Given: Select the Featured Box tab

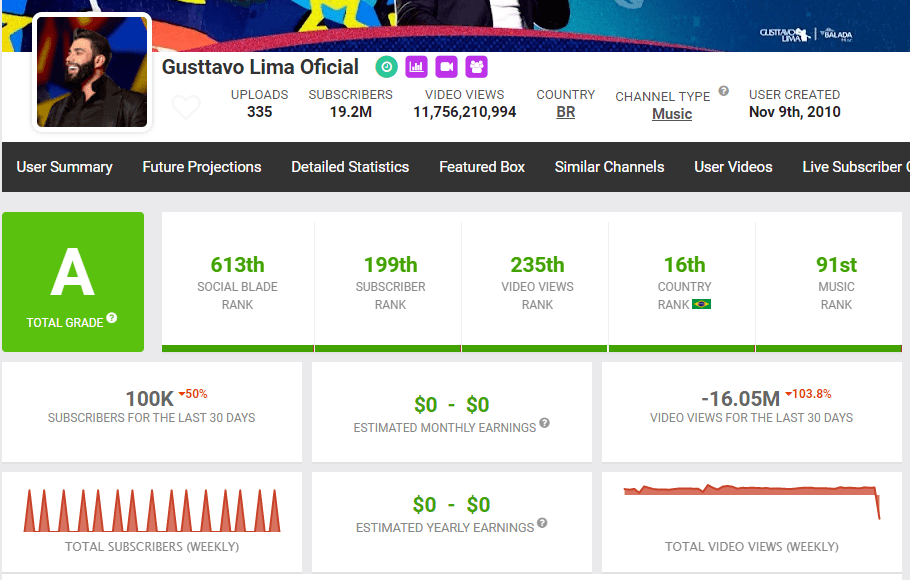Looking at the screenshot, I should pos(482,167).
